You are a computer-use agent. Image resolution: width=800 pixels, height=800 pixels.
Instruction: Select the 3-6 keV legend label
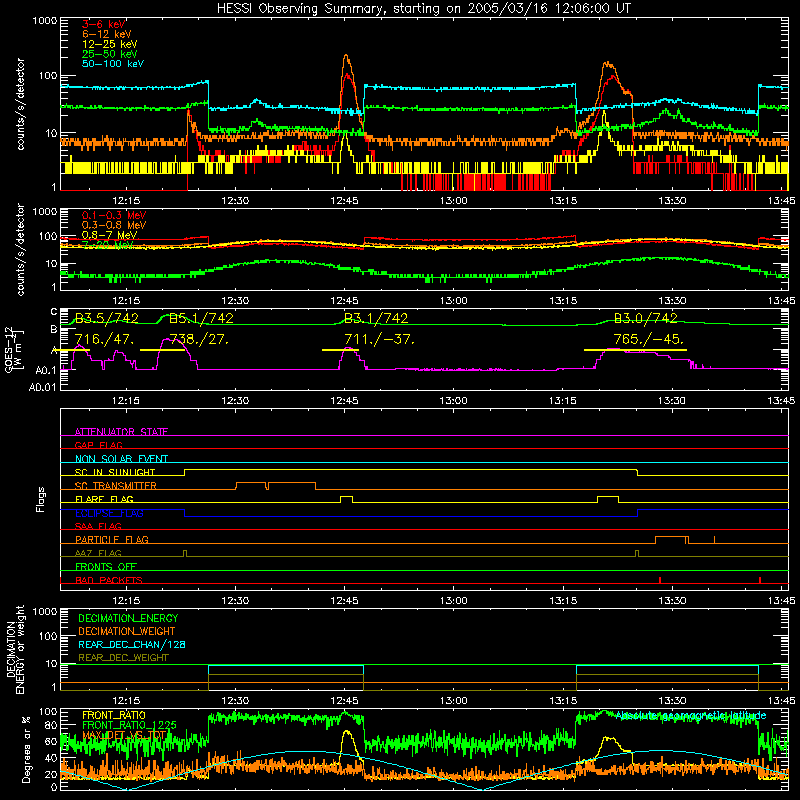[x=103, y=24]
